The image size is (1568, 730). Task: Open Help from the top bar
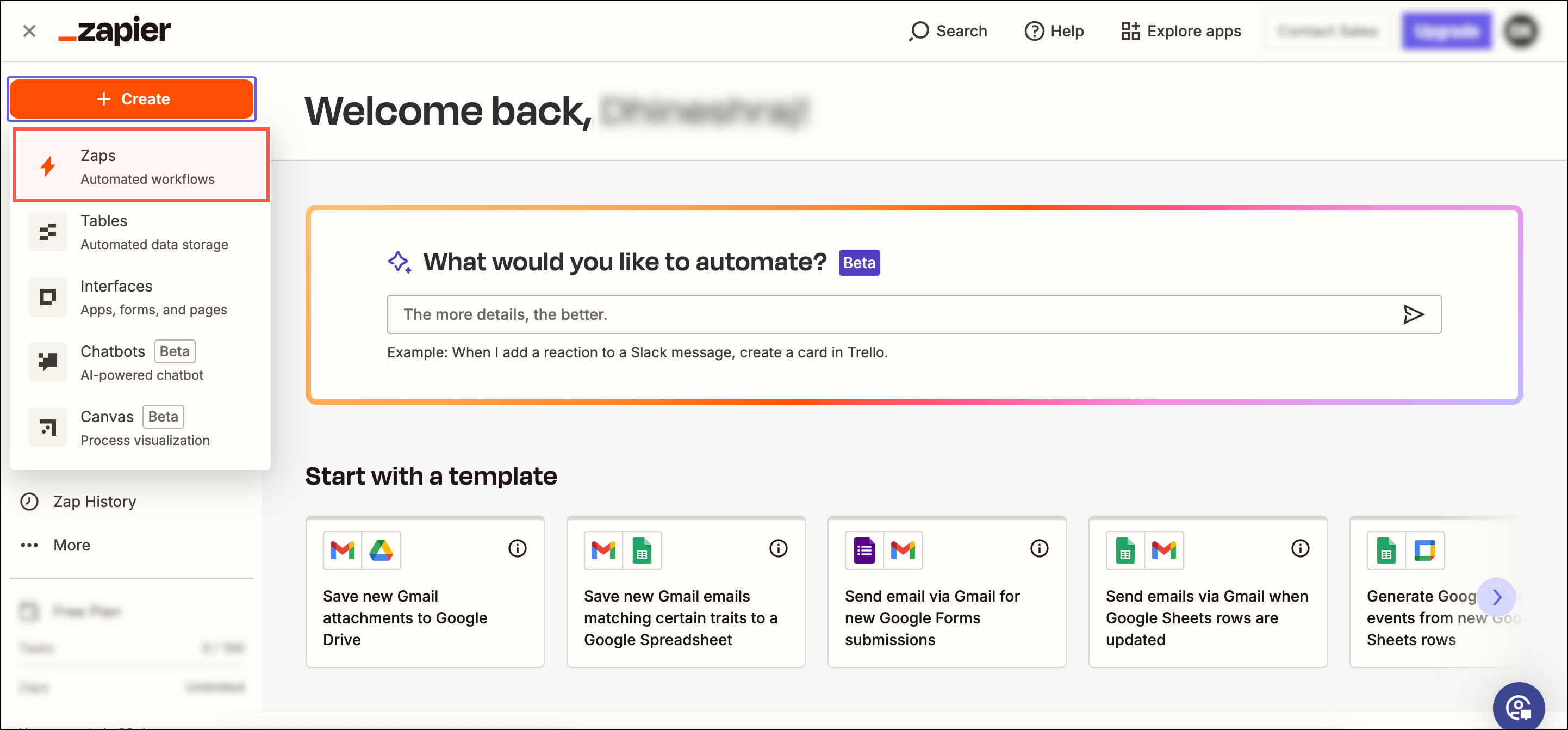click(x=1054, y=31)
